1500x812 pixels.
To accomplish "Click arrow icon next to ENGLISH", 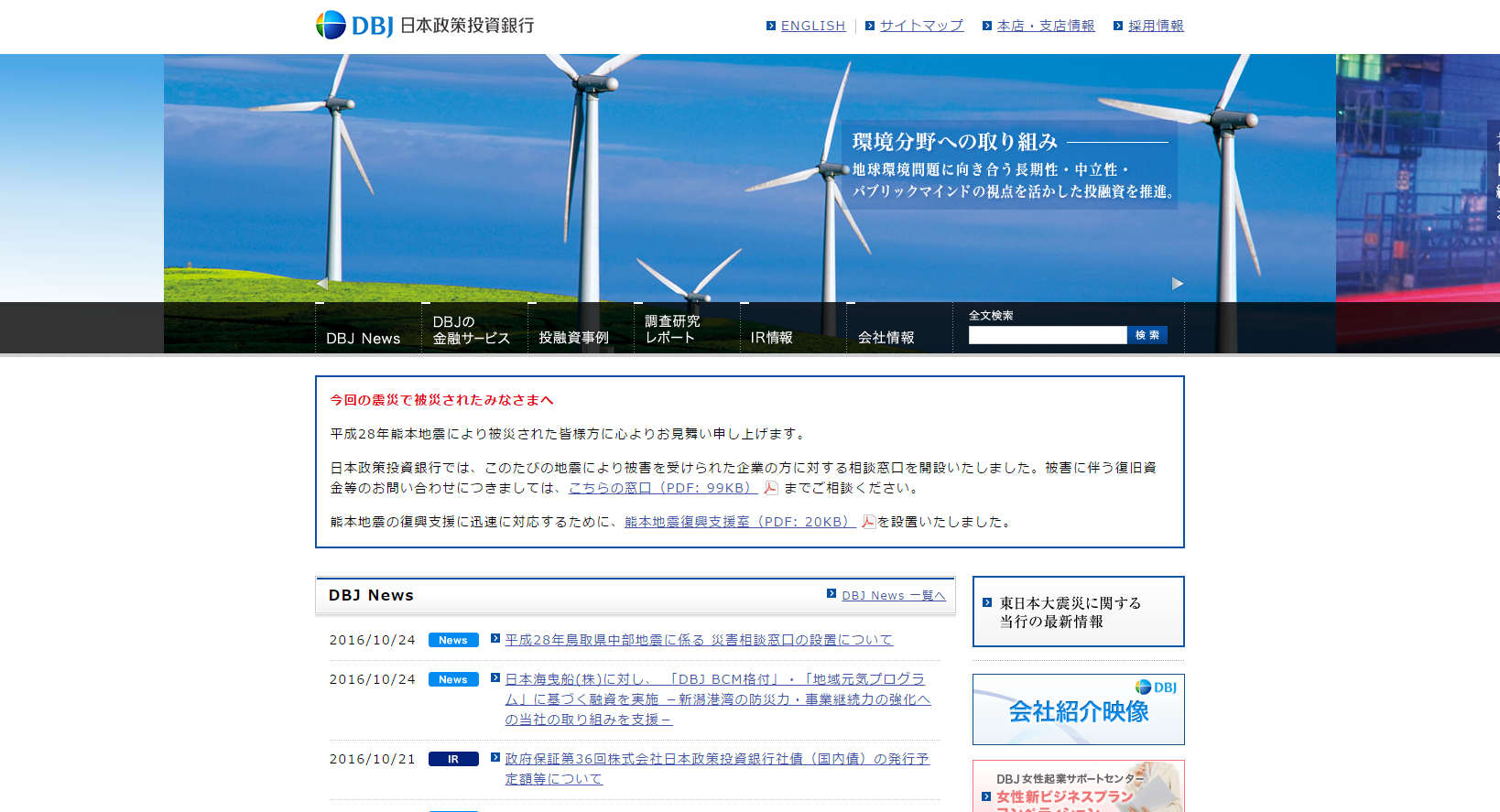I will click(771, 26).
